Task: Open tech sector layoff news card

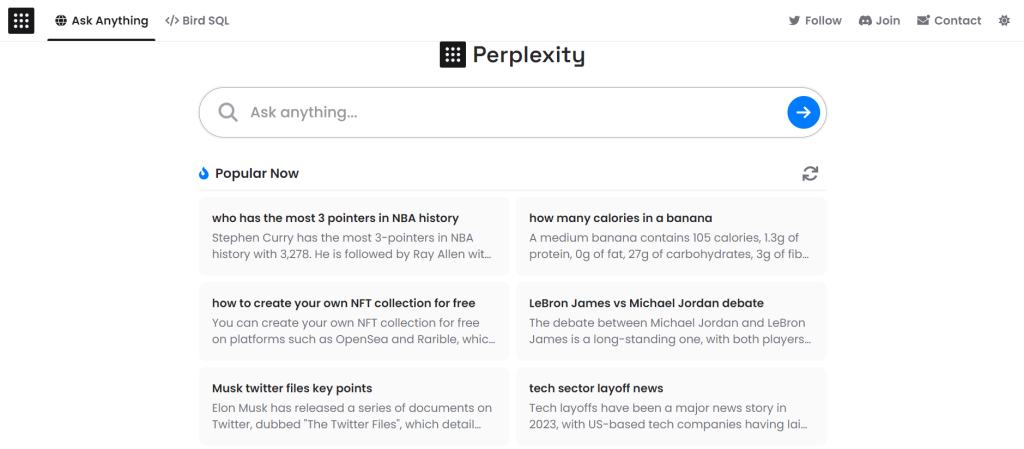Action: tap(671, 406)
